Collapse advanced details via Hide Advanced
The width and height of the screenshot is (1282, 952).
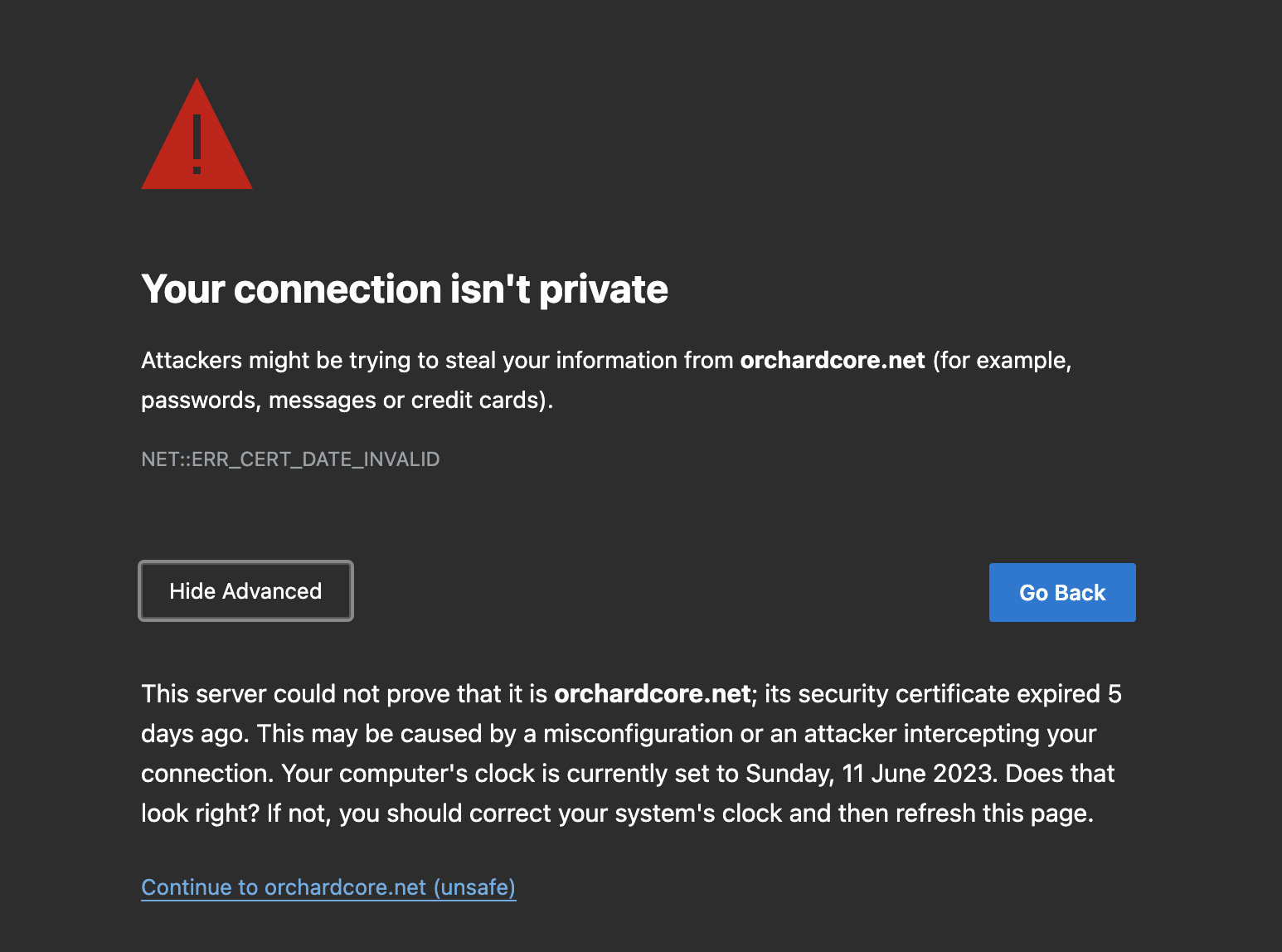245,590
